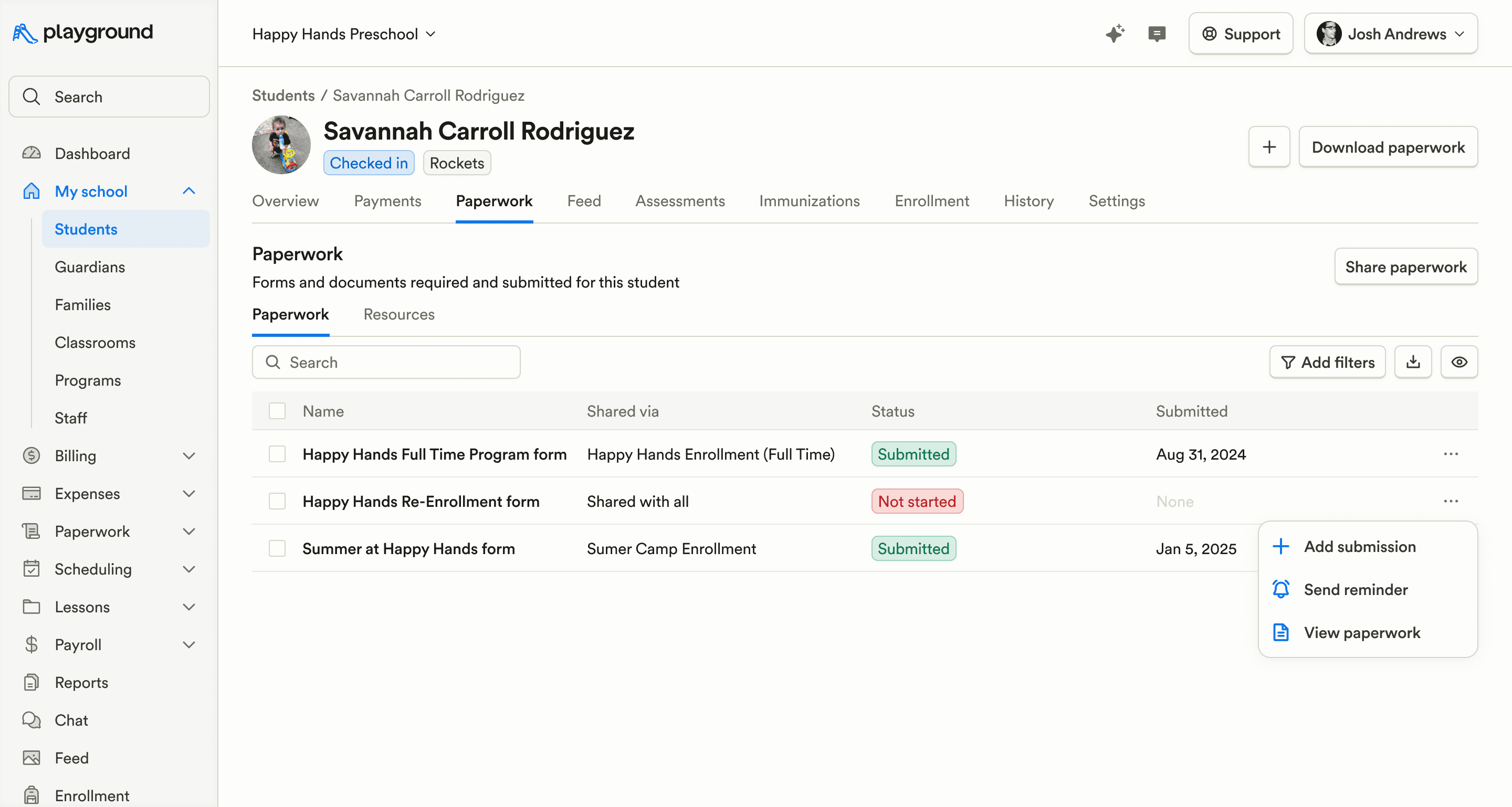Click the Share paperwork button

1406,266
